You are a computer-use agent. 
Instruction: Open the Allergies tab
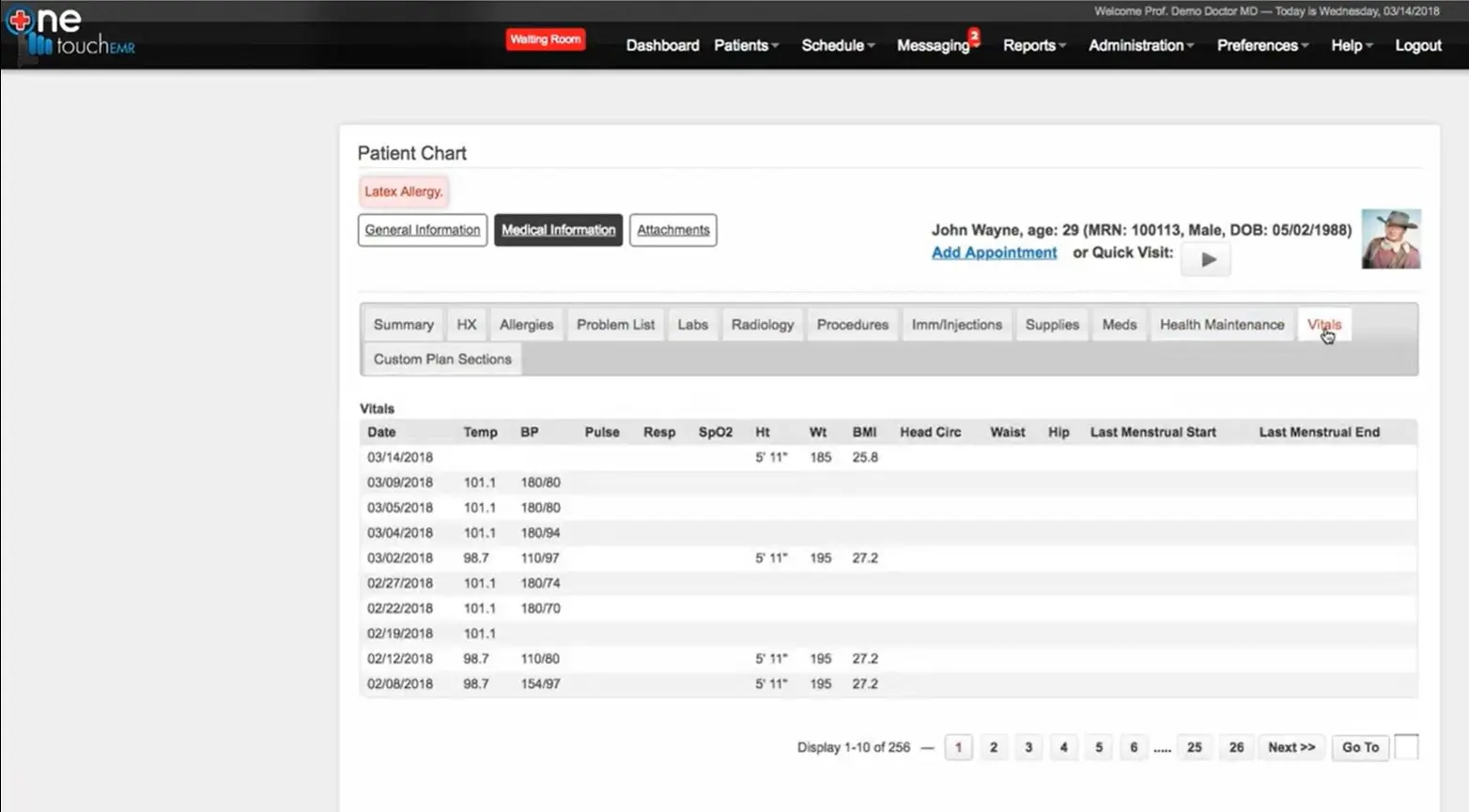pyautogui.click(x=526, y=324)
